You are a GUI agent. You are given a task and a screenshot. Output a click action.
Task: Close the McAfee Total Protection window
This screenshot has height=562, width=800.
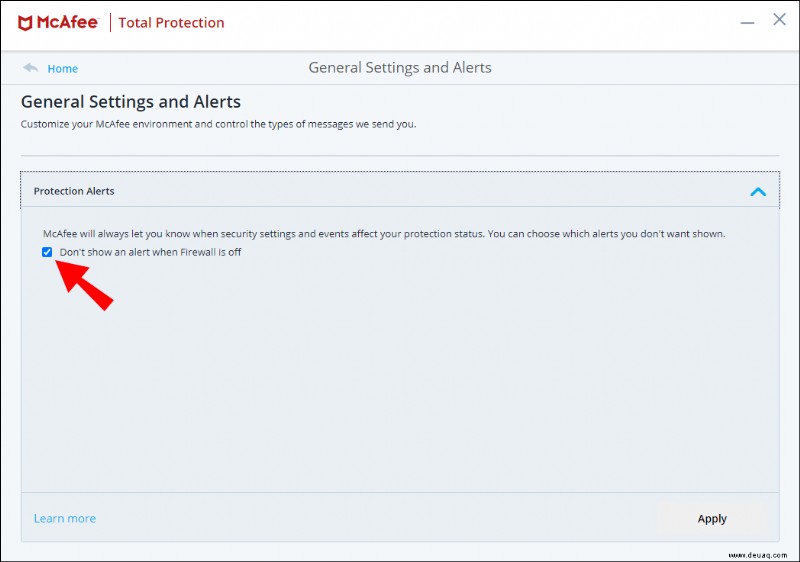[x=779, y=19]
